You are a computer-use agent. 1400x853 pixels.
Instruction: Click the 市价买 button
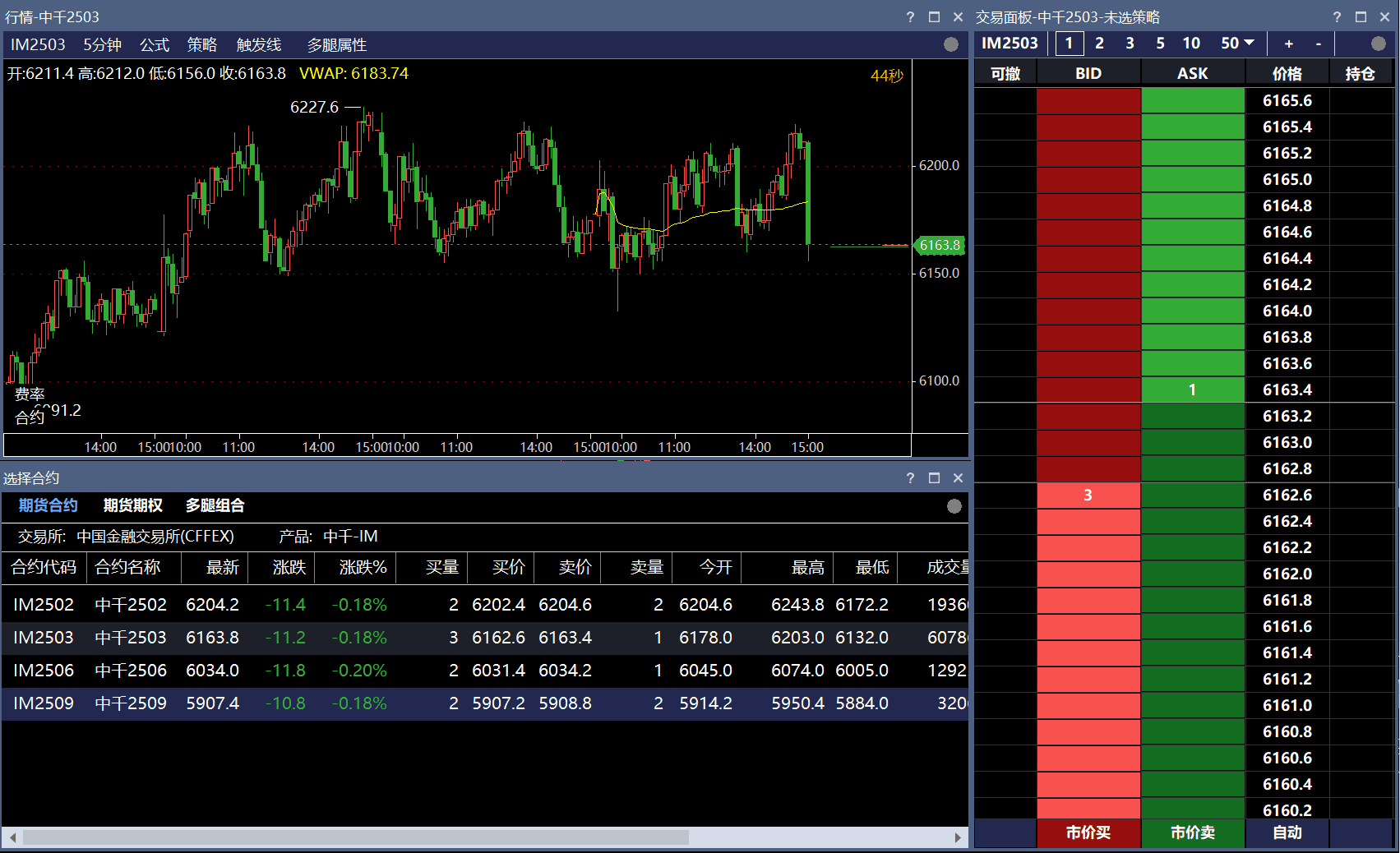pos(1088,832)
